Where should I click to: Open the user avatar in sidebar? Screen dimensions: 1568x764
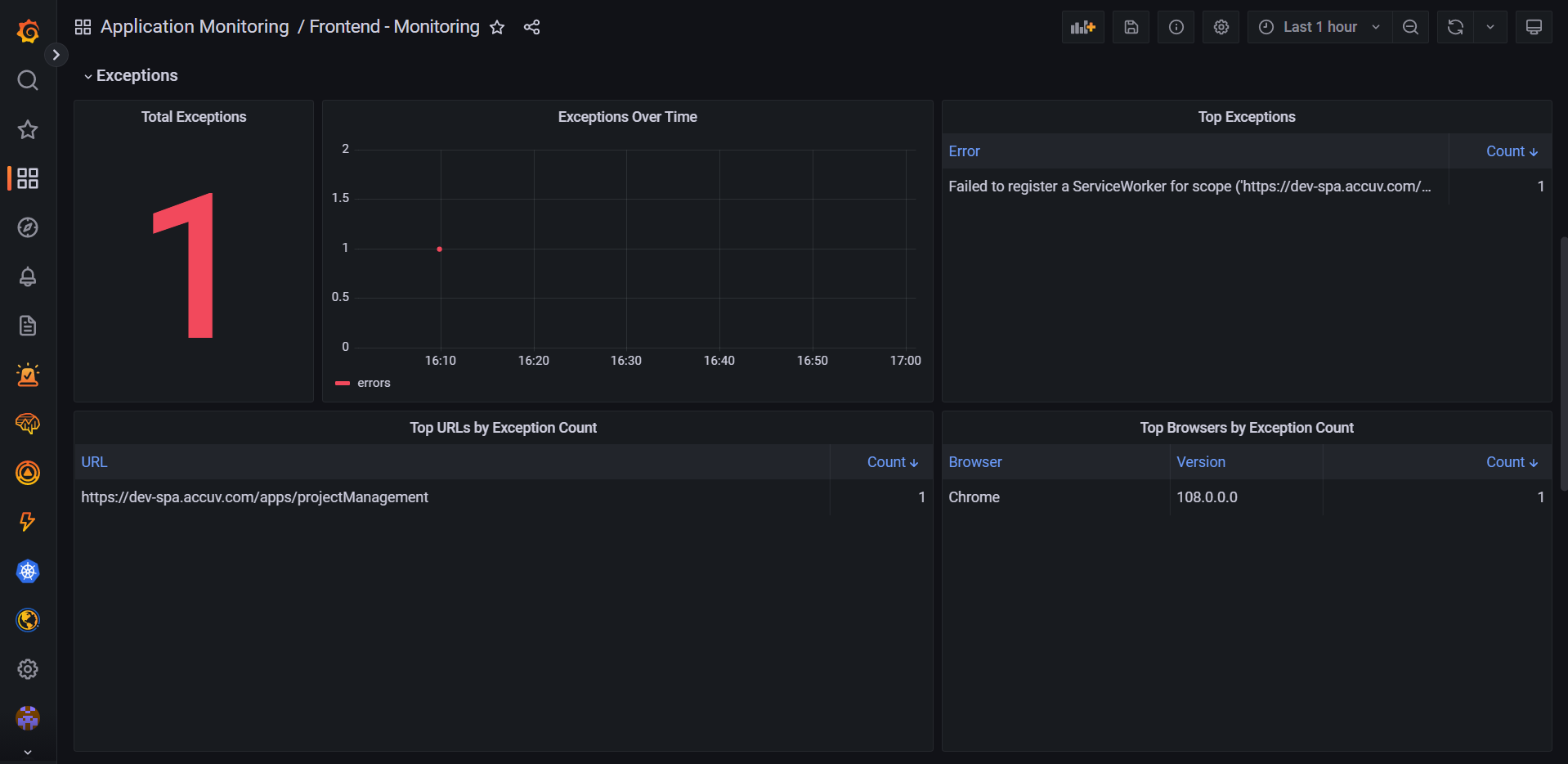point(28,718)
